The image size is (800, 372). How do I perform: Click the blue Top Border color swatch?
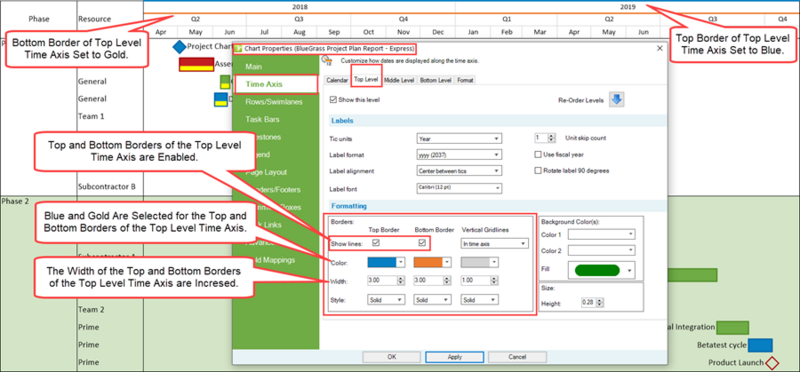click(x=382, y=262)
